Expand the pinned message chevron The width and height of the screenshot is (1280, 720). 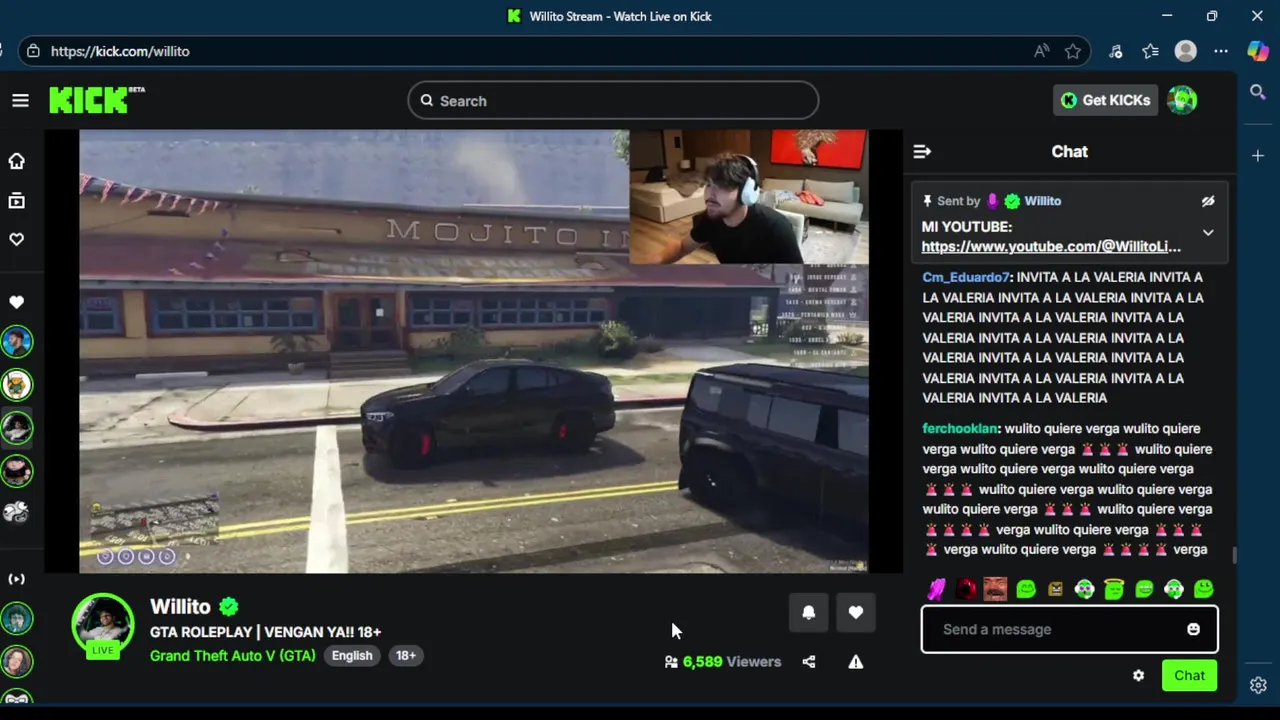click(1208, 233)
